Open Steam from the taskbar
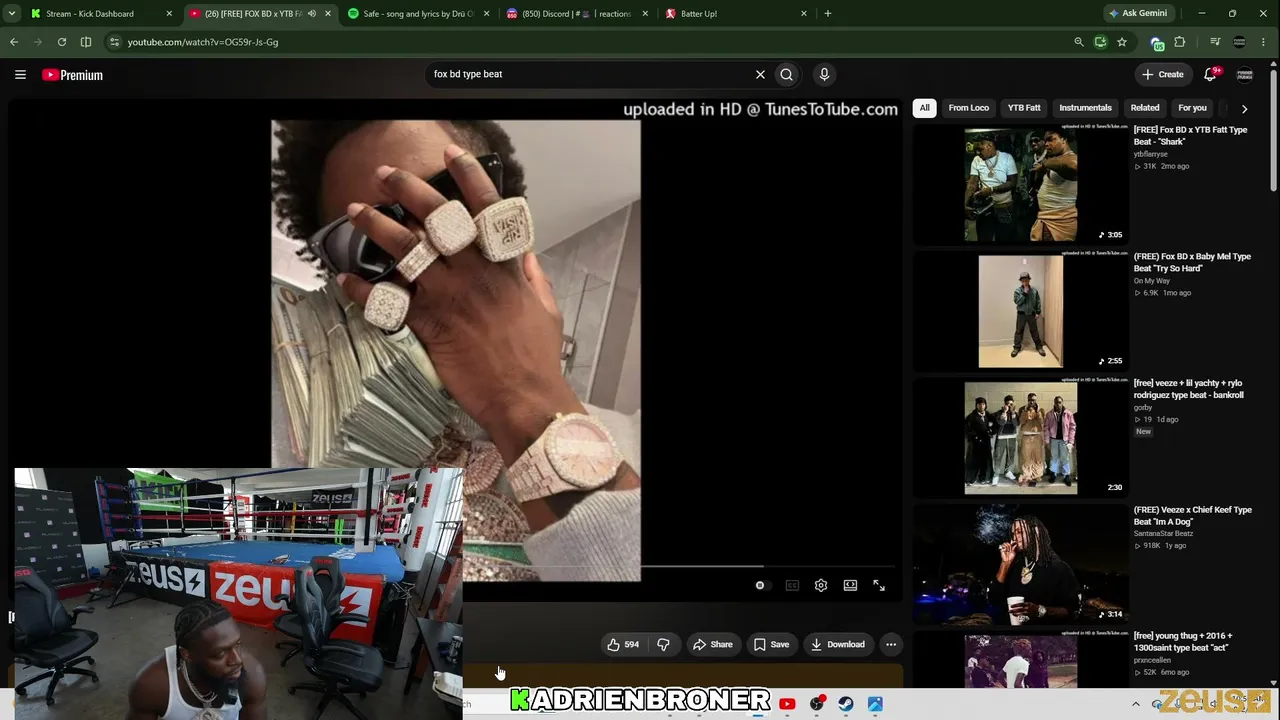The image size is (1280, 720). coord(846,704)
